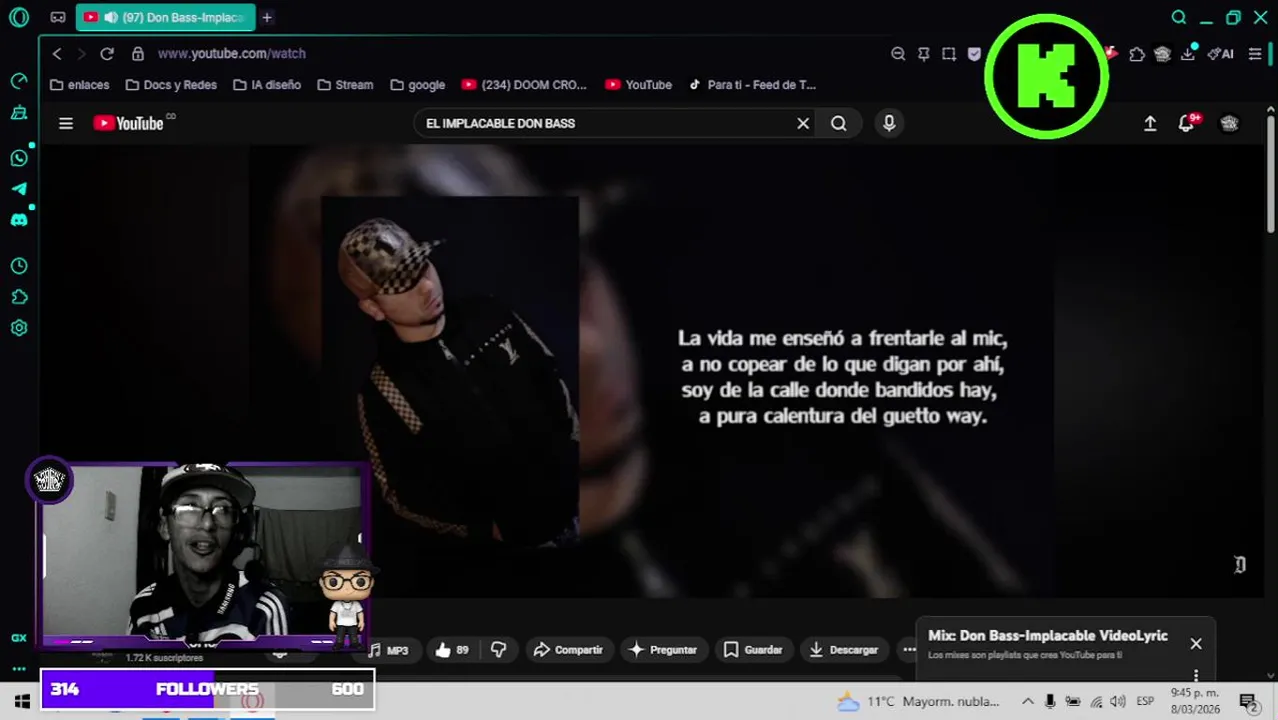Open the YouTube bookmark in bar
The image size is (1278, 720).
click(638, 85)
